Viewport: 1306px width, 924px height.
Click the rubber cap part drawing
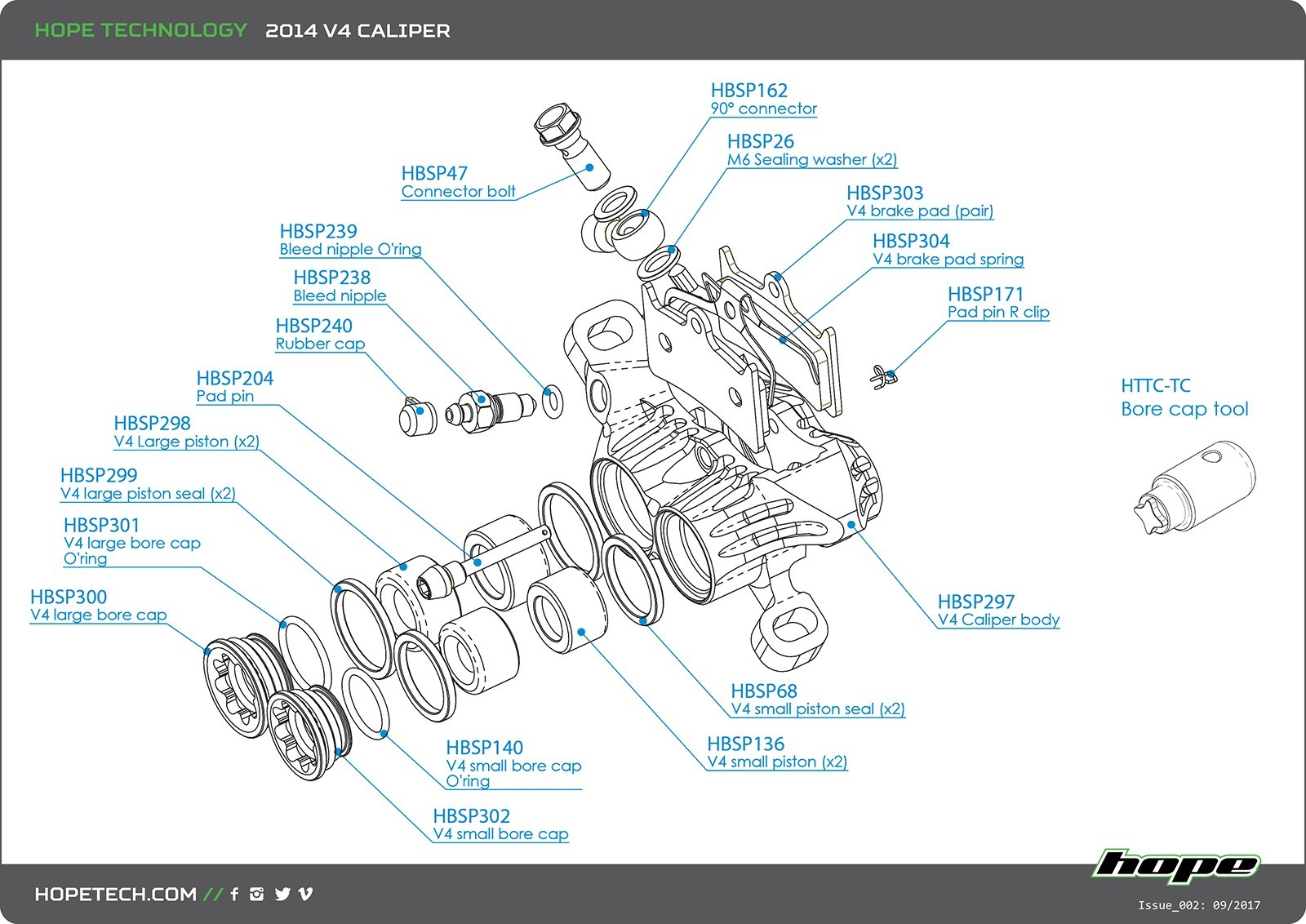pos(417,415)
